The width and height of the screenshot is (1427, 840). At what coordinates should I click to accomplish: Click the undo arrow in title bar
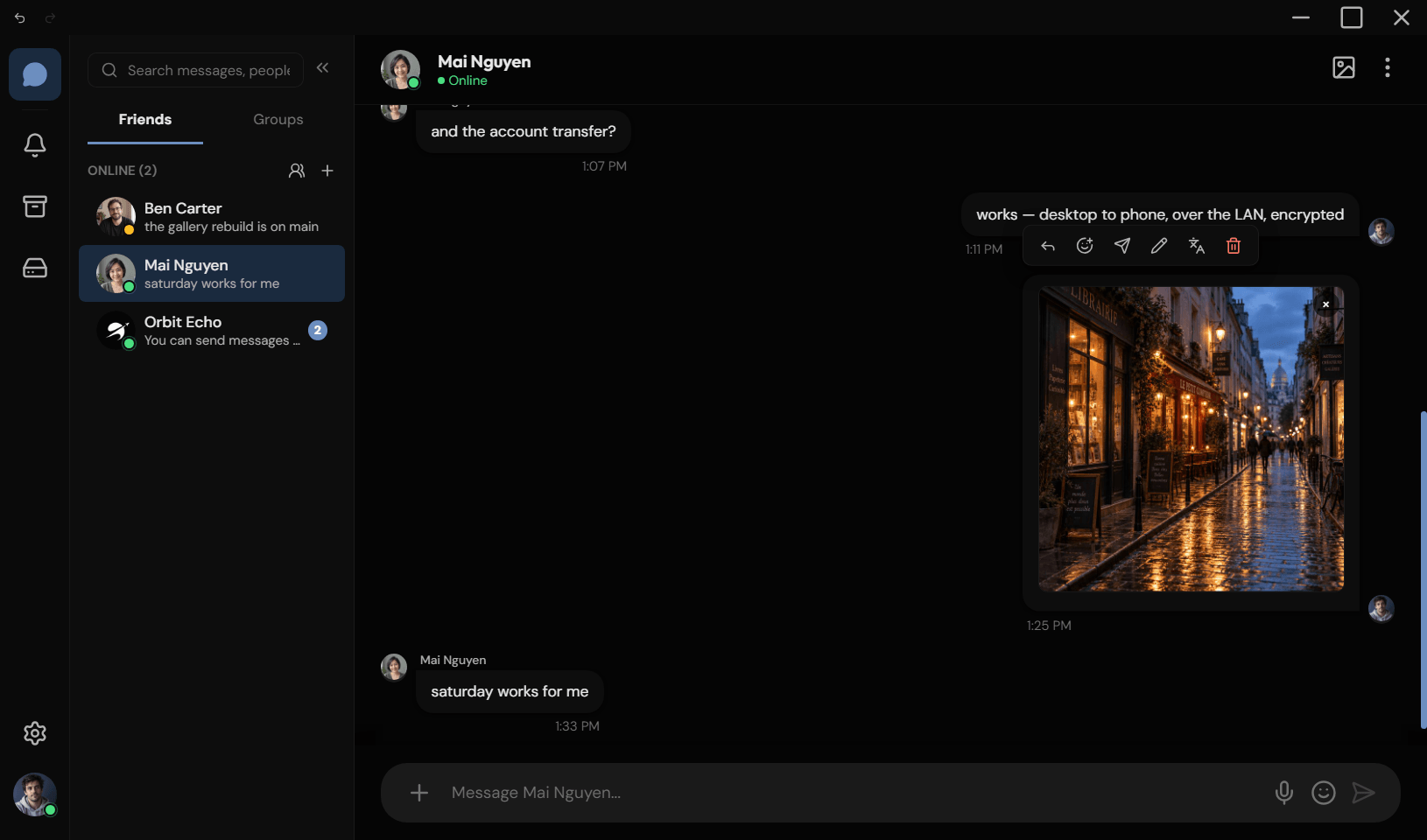point(20,17)
